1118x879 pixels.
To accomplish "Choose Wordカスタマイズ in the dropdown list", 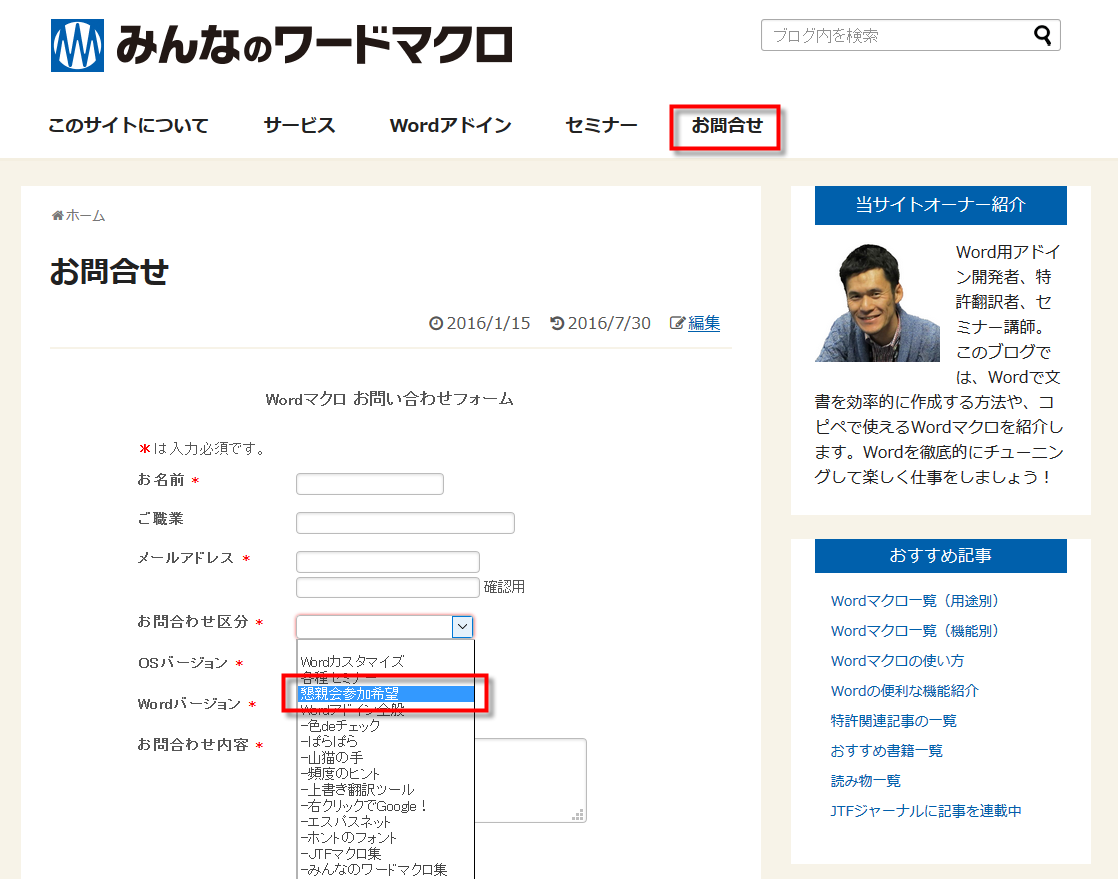I will [x=385, y=661].
